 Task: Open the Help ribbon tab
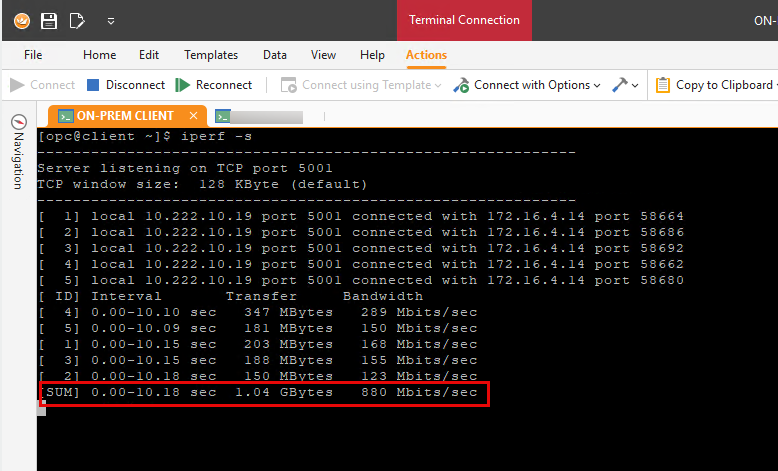(x=372, y=55)
